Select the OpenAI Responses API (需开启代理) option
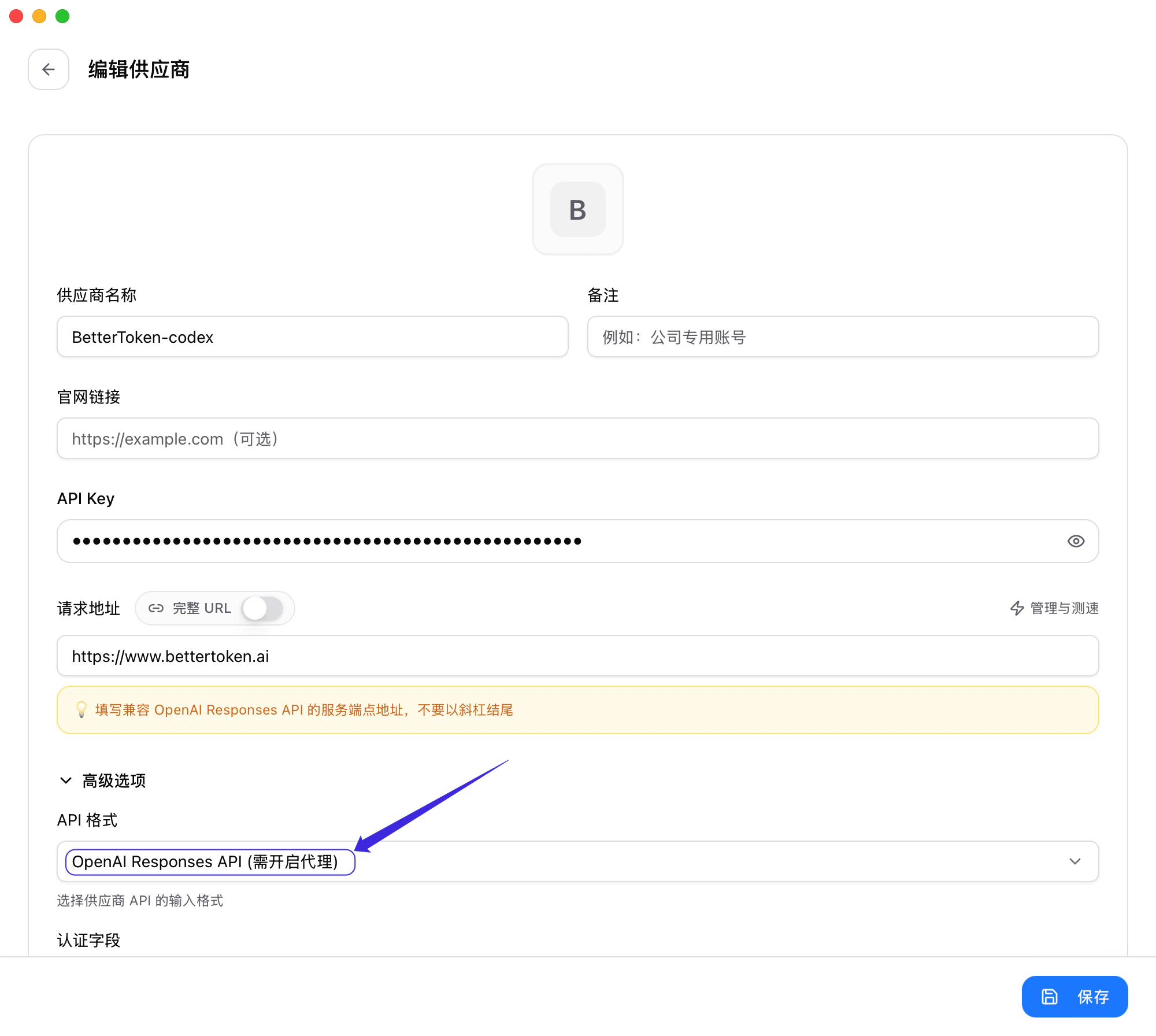The image size is (1156, 1036). point(210,861)
